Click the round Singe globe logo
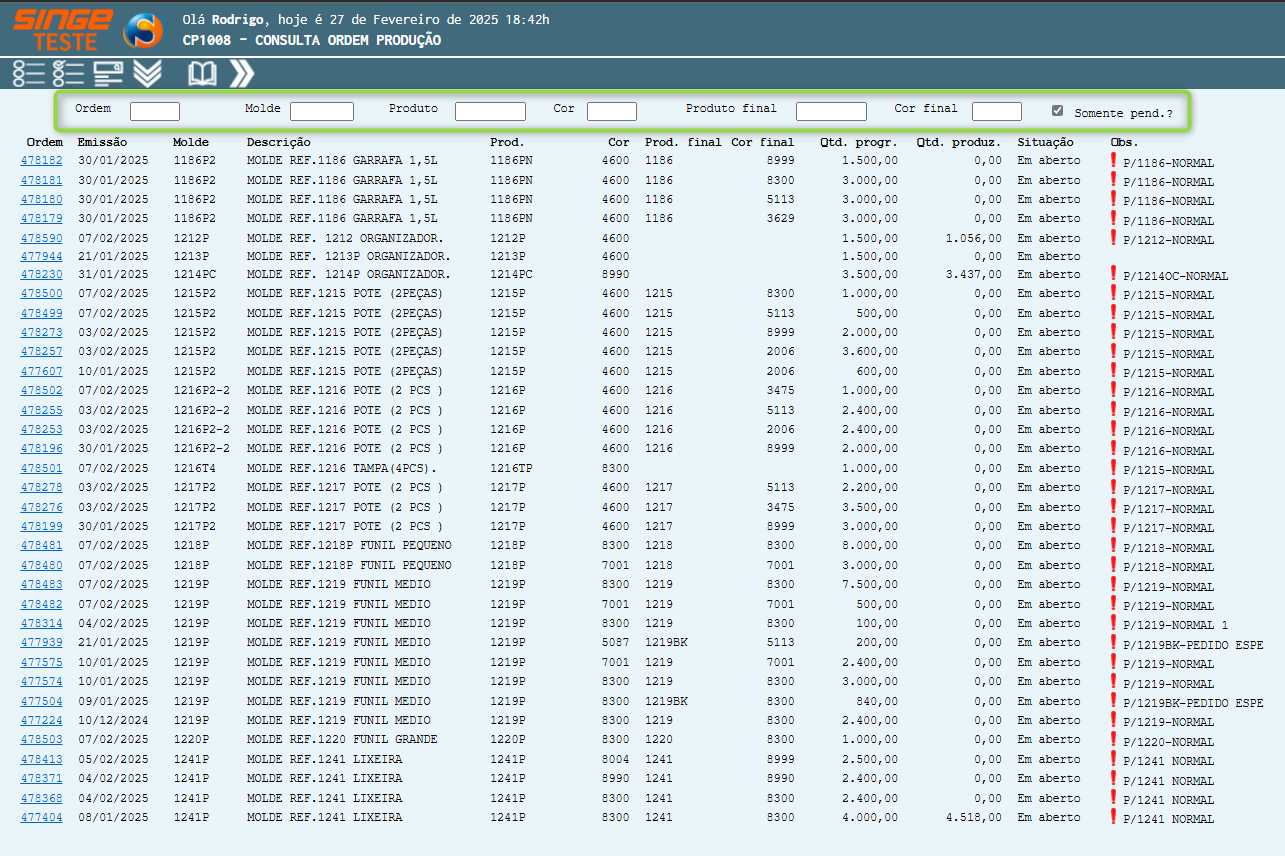This screenshot has width=1285, height=856. click(x=142, y=31)
